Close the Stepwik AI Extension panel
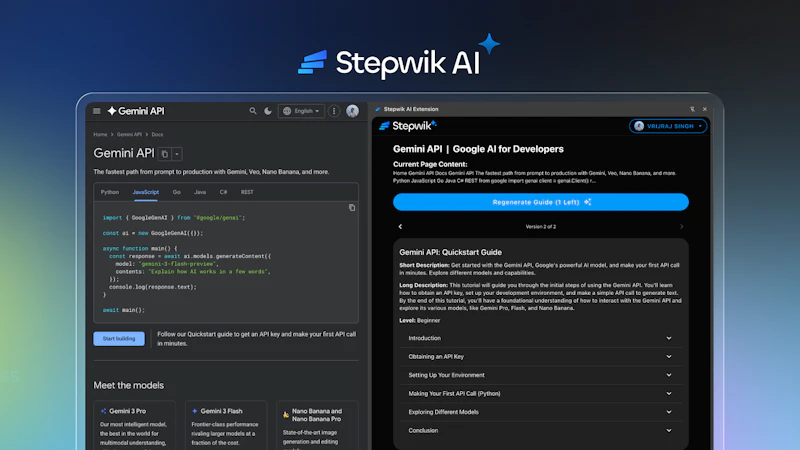Screen dimensions: 800x450 click(x=705, y=109)
